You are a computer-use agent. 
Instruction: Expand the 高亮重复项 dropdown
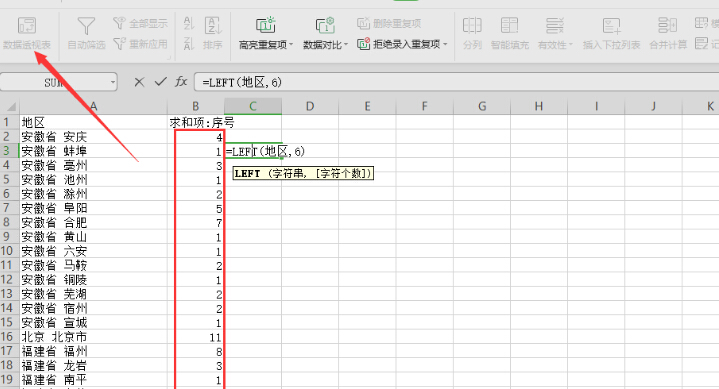click(x=291, y=45)
